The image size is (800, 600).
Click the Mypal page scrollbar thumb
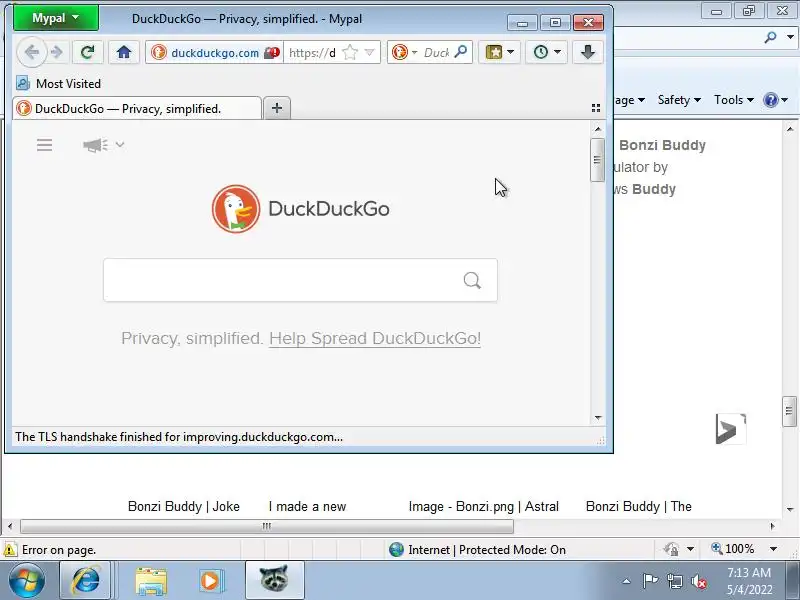(597, 160)
